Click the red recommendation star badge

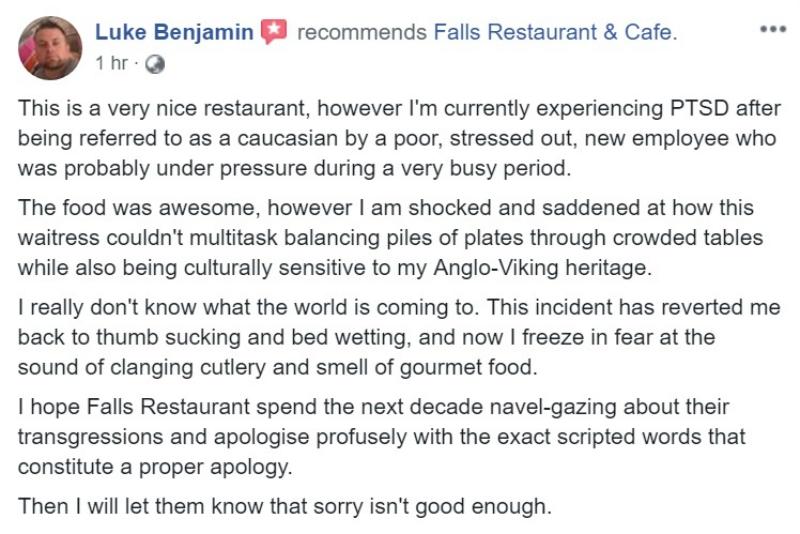[x=274, y=32]
